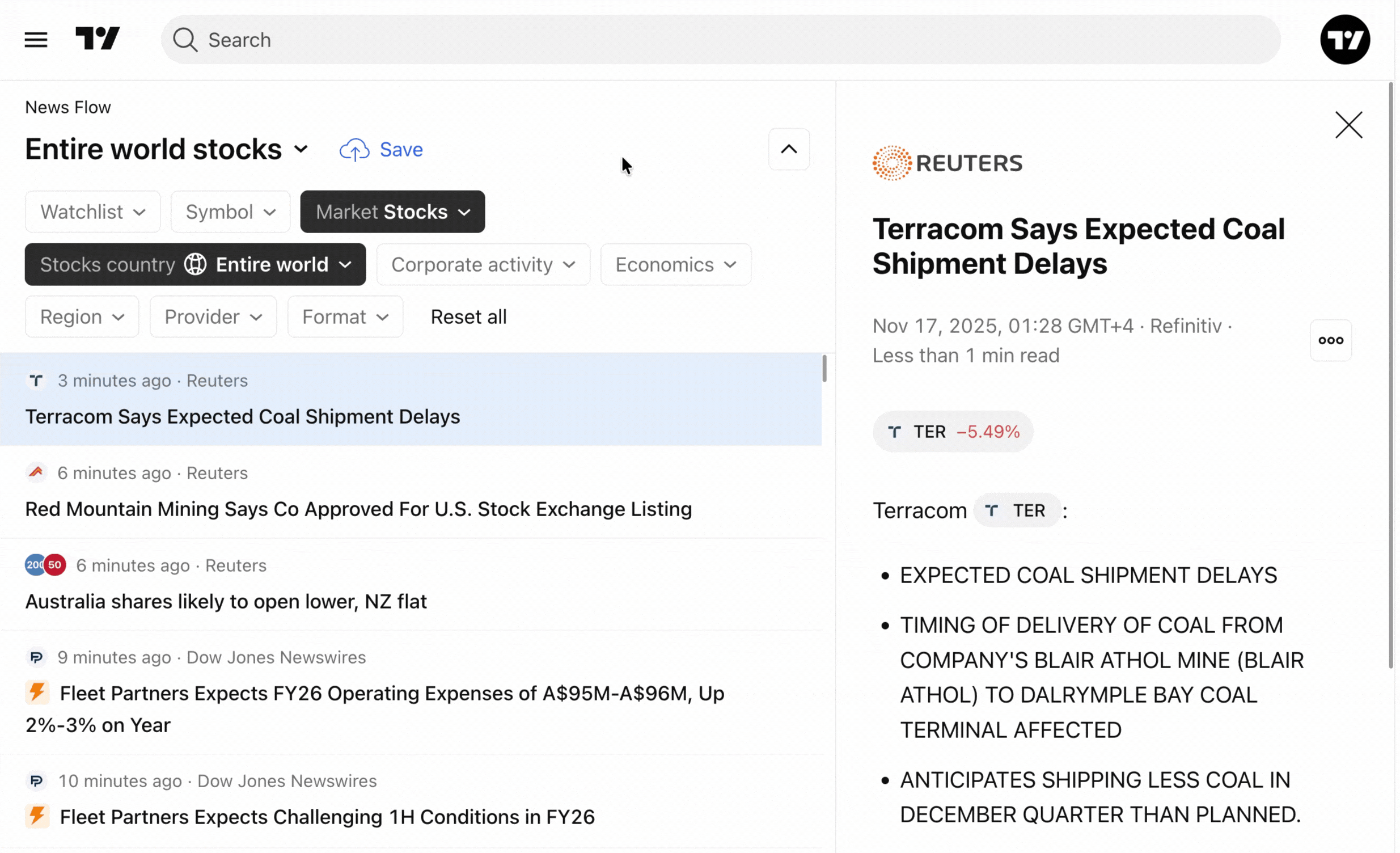Click the TradingView logo
The image size is (1400, 853).
(x=98, y=39)
